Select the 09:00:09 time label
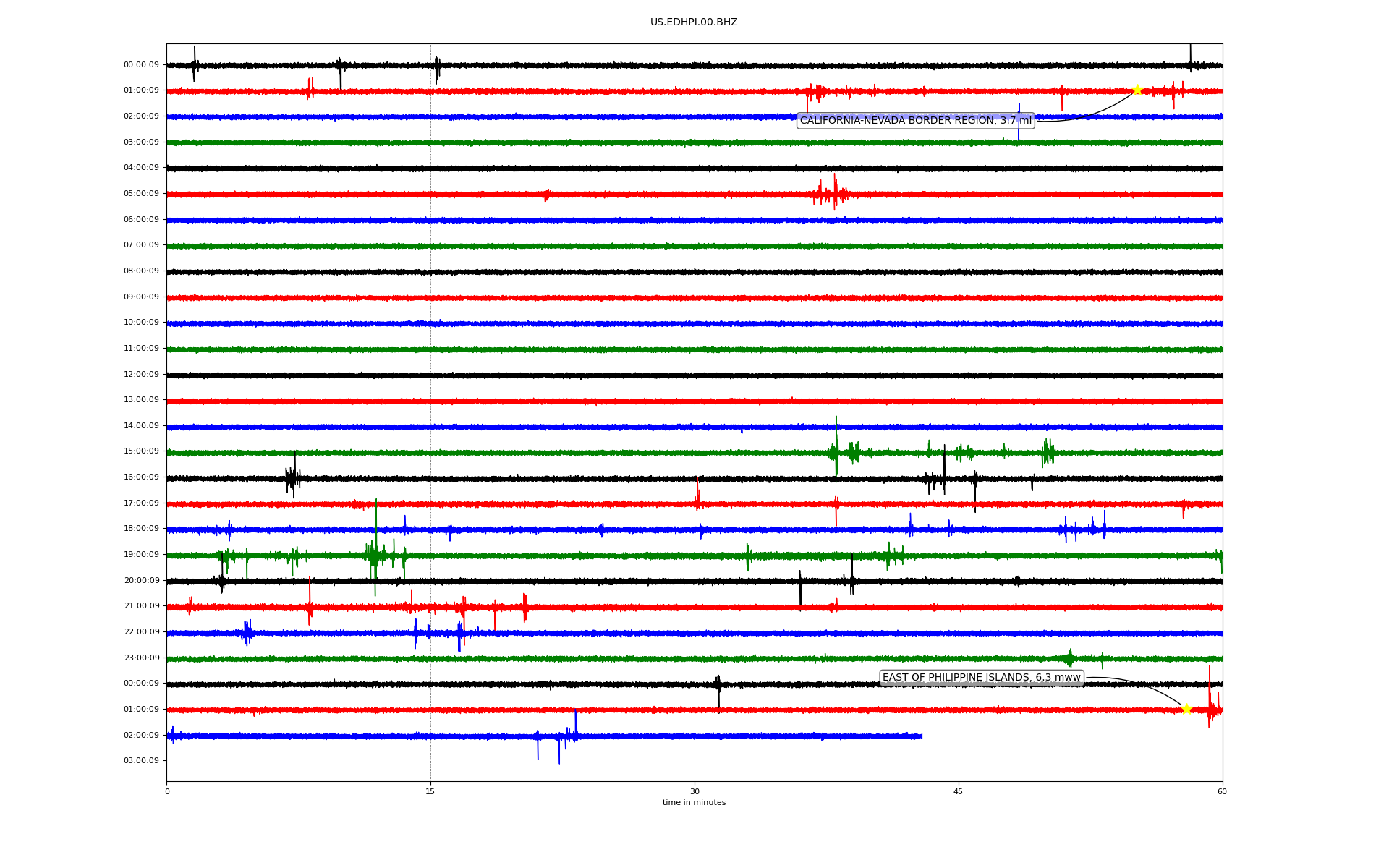Viewport: 1389px width, 868px height. [141, 297]
